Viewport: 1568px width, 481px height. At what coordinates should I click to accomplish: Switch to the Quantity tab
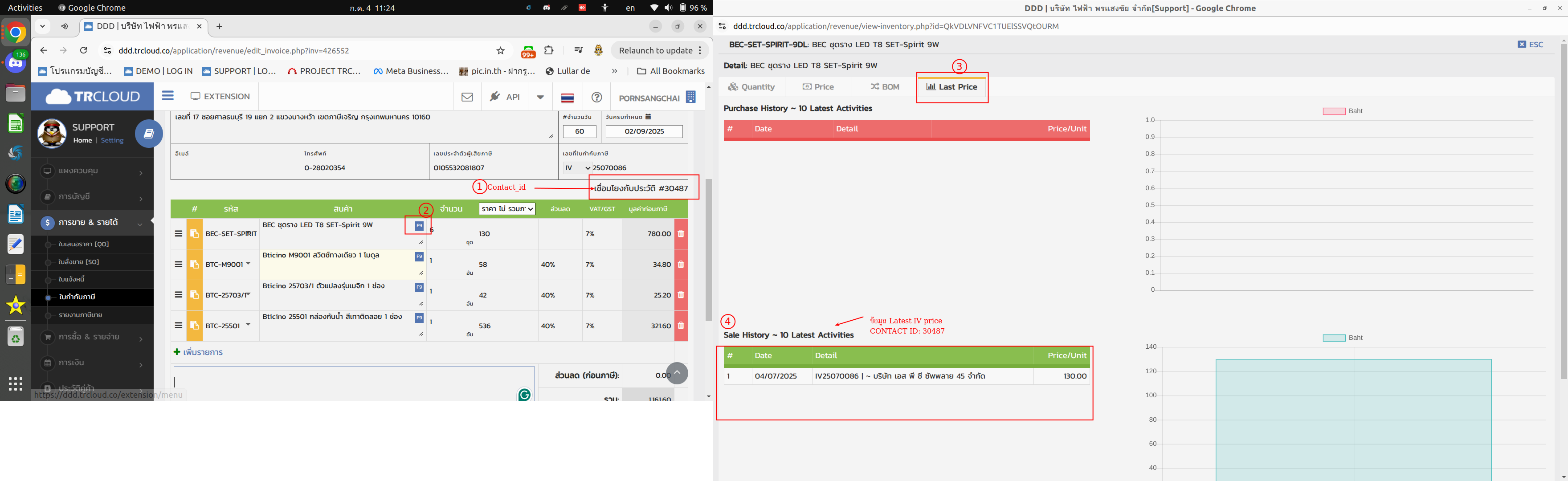tap(751, 86)
